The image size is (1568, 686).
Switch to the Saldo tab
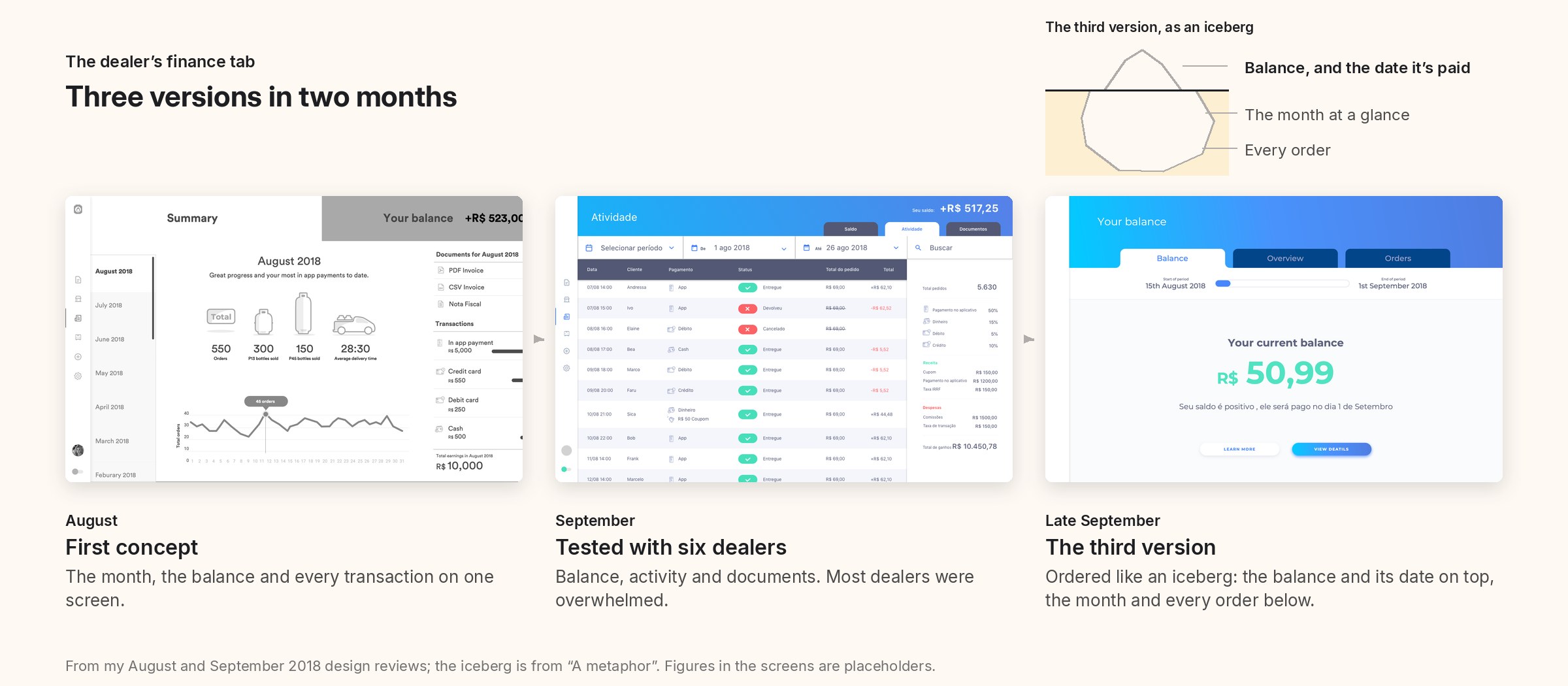coord(851,229)
